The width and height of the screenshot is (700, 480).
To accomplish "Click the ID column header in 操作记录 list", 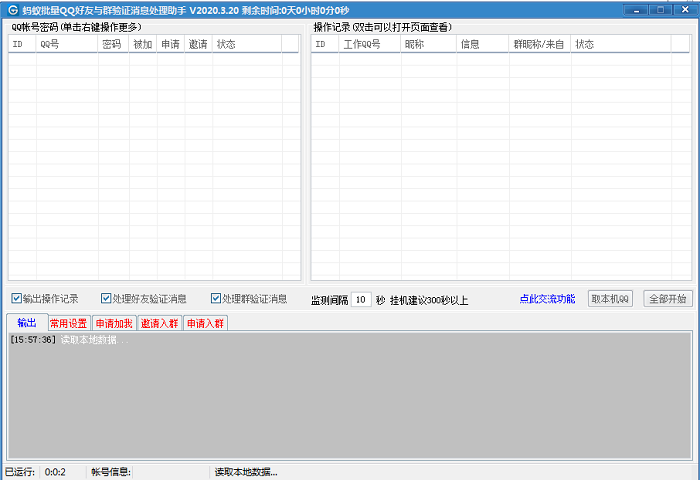I will click(x=325, y=44).
